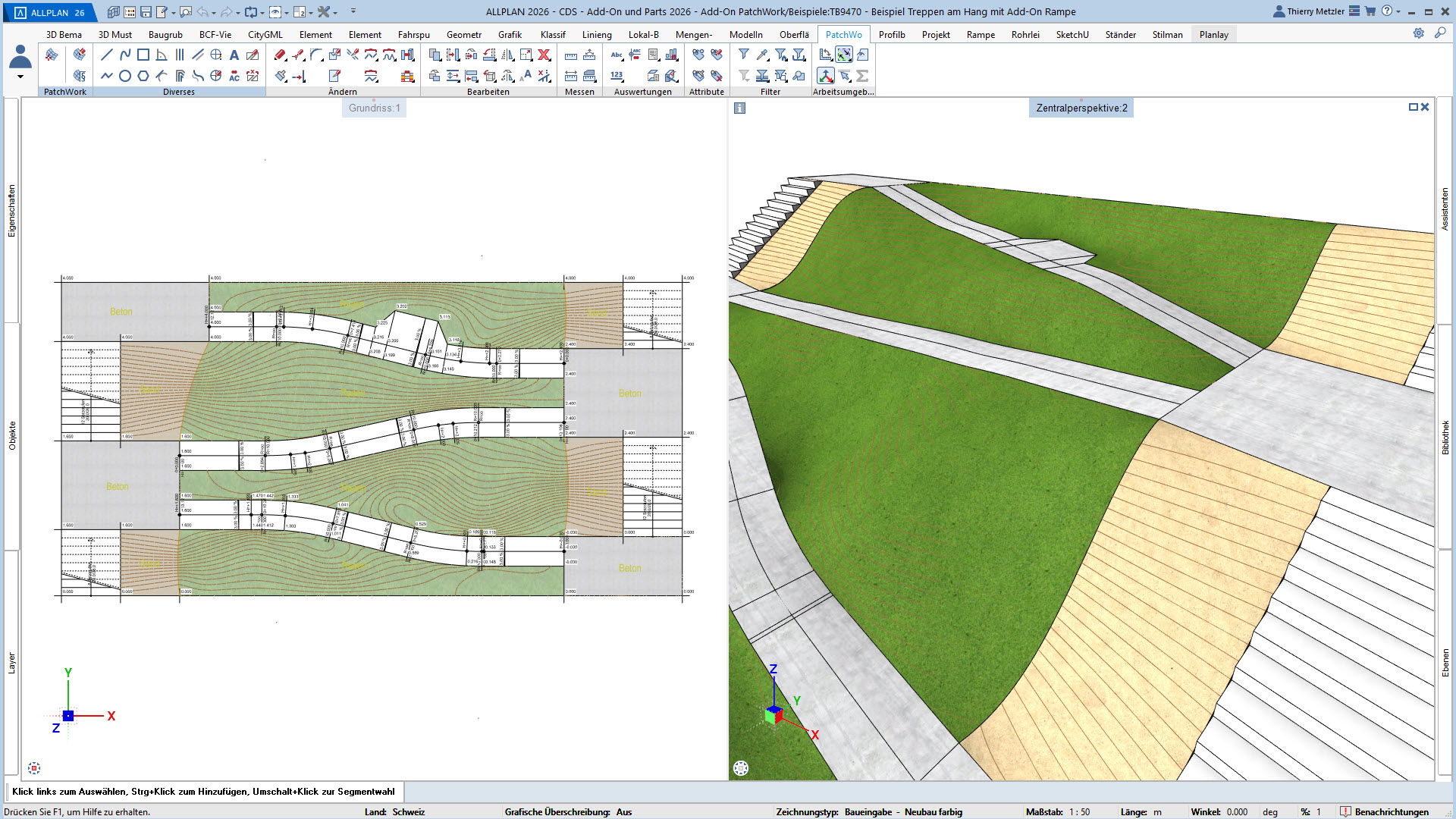Expand the user role dropdown arrow
Screen dimensions: 1456x819
[x=20, y=77]
